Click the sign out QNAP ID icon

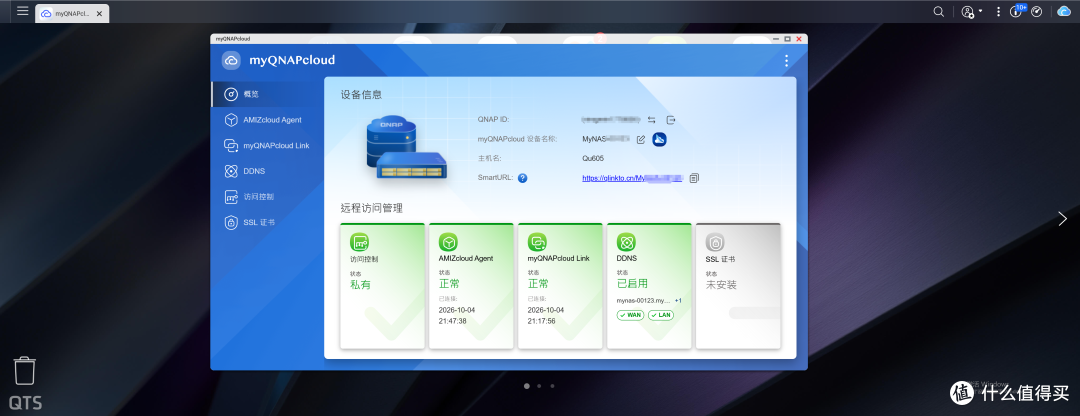coord(671,120)
